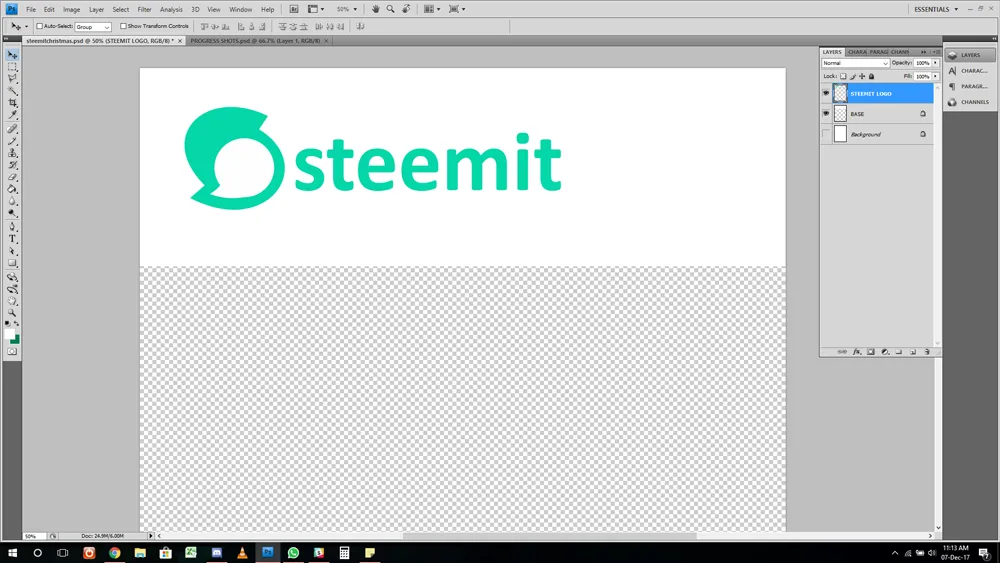Open the Opacity slider arrow
This screenshot has height=563, width=1000.
[x=936, y=63]
